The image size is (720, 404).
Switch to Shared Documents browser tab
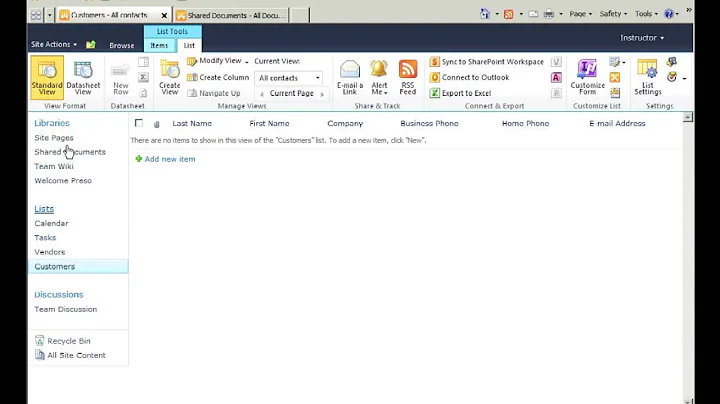pos(231,15)
